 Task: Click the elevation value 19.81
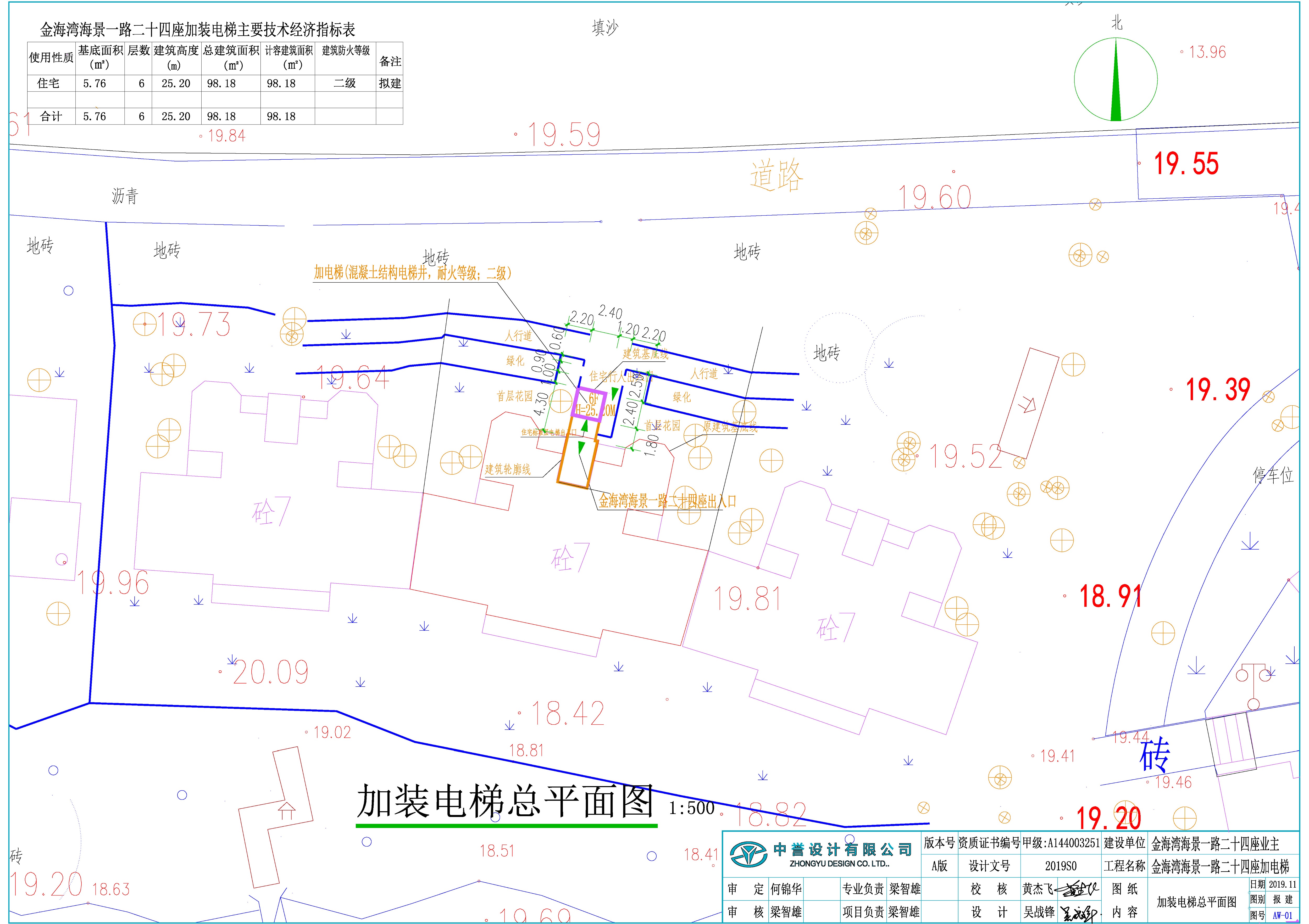tap(747, 598)
